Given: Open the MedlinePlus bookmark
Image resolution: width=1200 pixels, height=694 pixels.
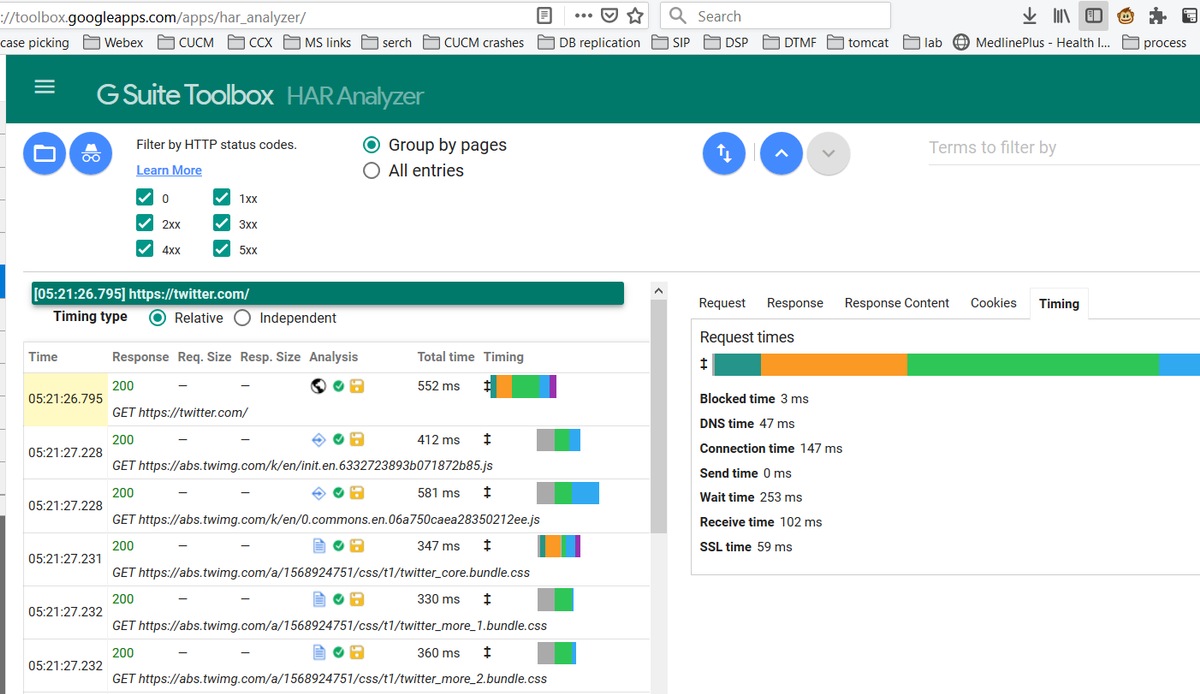Looking at the screenshot, I should pos(1032,43).
